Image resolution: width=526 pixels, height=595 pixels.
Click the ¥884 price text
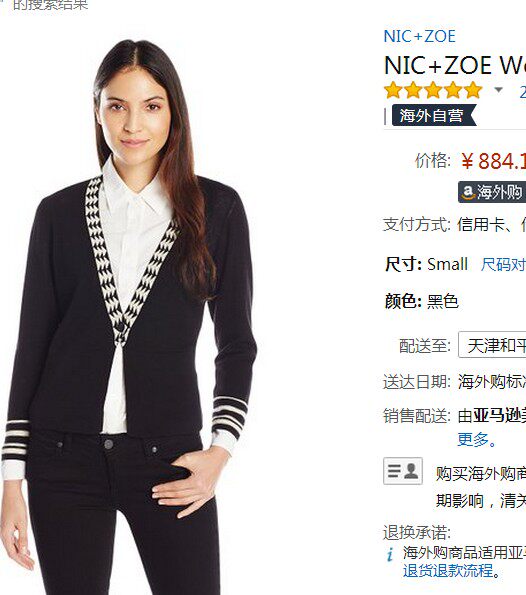[494, 161]
